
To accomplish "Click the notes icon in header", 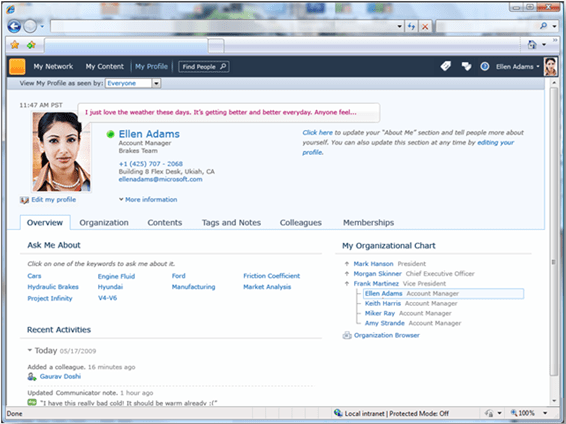I will tap(466, 66).
